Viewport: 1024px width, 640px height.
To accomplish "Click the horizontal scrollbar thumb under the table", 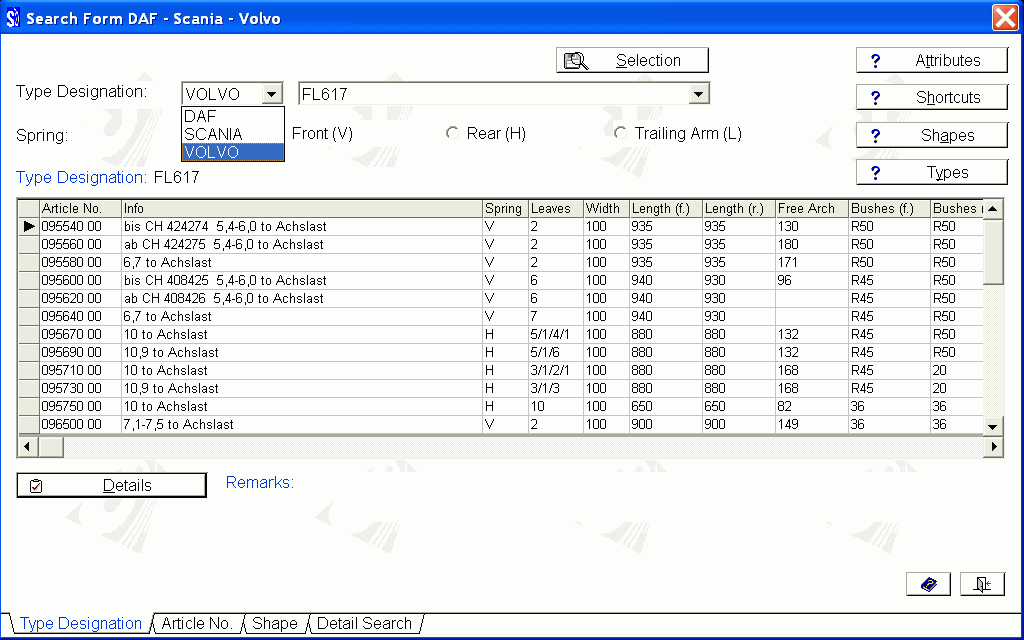I will click(x=50, y=447).
